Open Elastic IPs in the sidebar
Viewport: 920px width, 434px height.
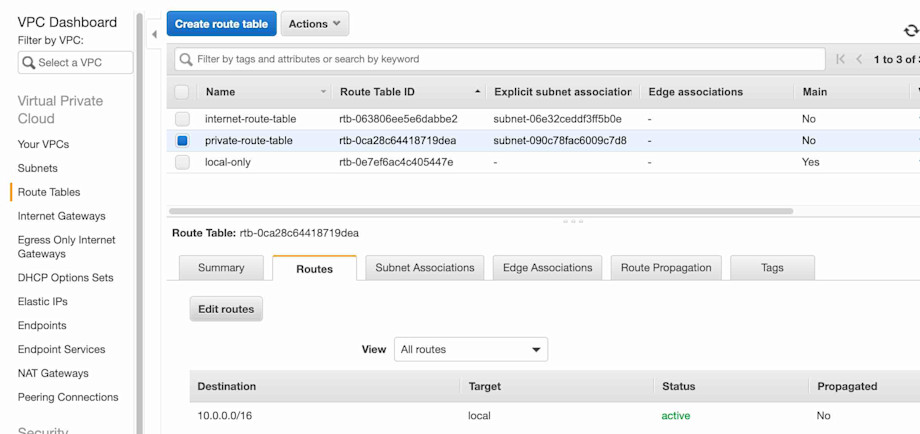point(42,301)
